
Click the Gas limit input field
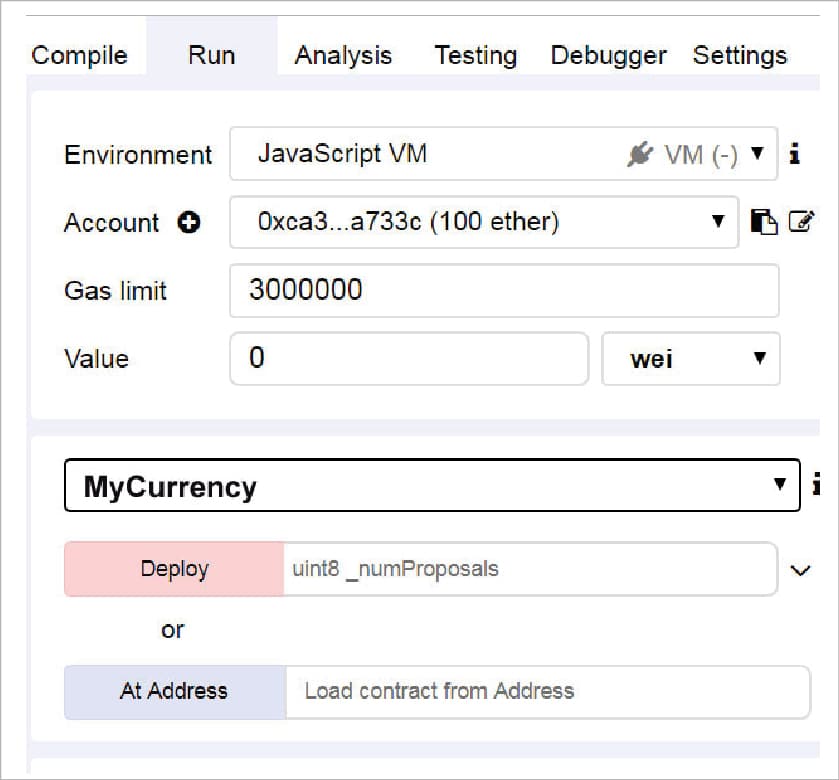[503, 291]
